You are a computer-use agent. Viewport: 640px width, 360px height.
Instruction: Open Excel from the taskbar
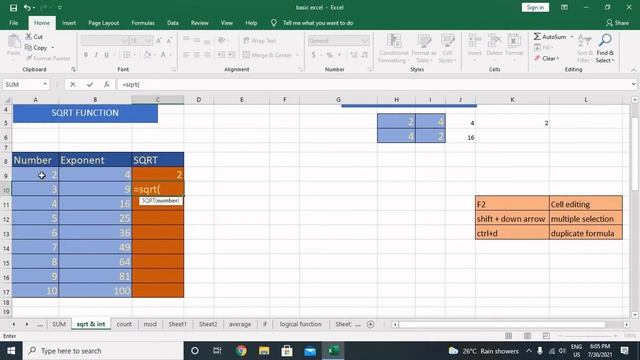pos(333,351)
